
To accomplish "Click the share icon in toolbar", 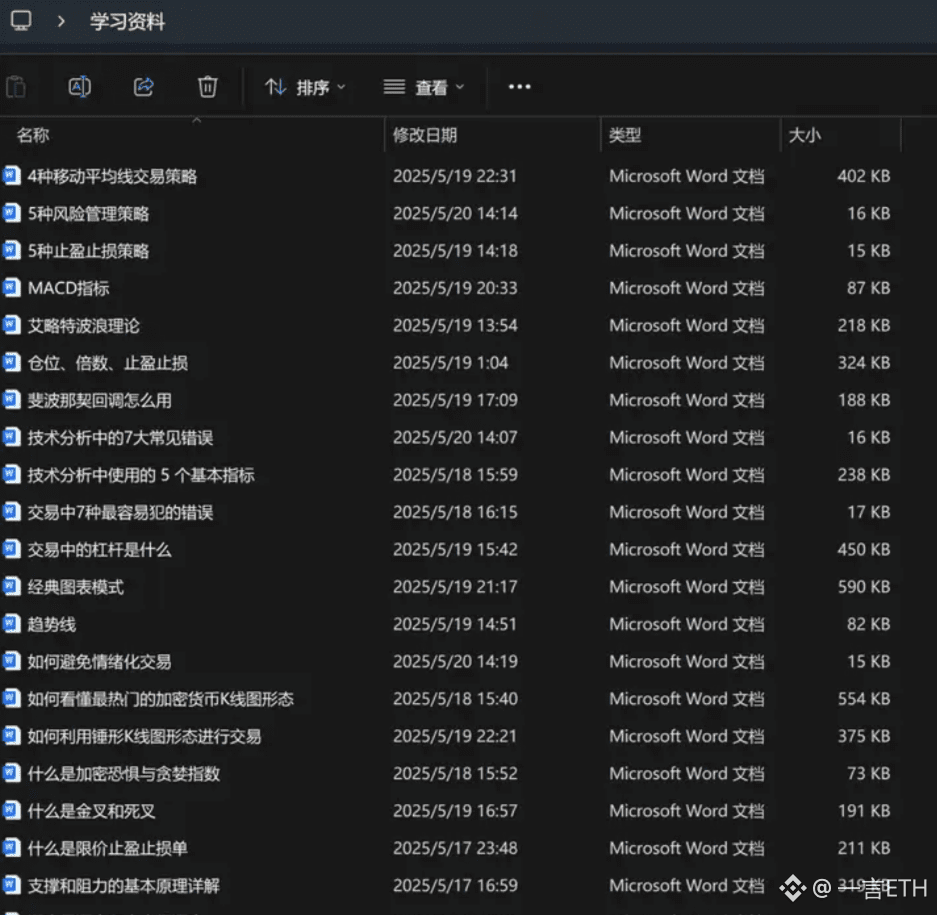I will pyautogui.click(x=143, y=87).
